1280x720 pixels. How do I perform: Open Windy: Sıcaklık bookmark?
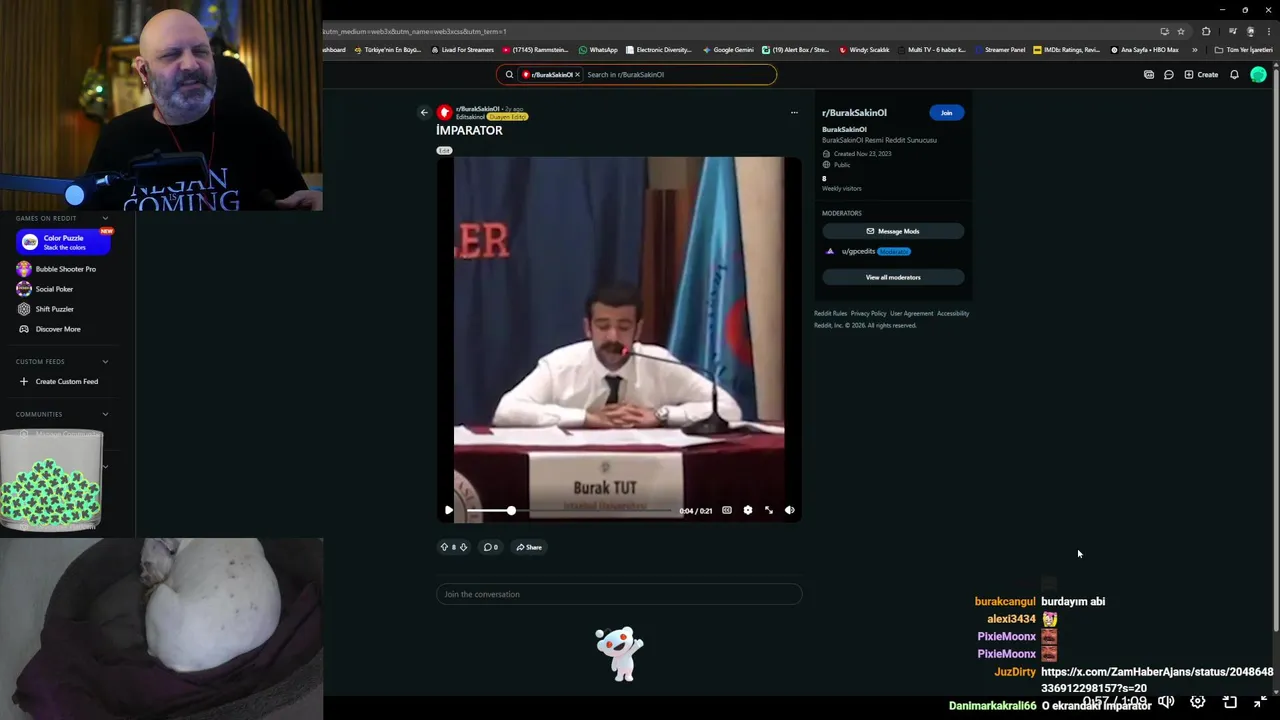pyautogui.click(x=865, y=49)
